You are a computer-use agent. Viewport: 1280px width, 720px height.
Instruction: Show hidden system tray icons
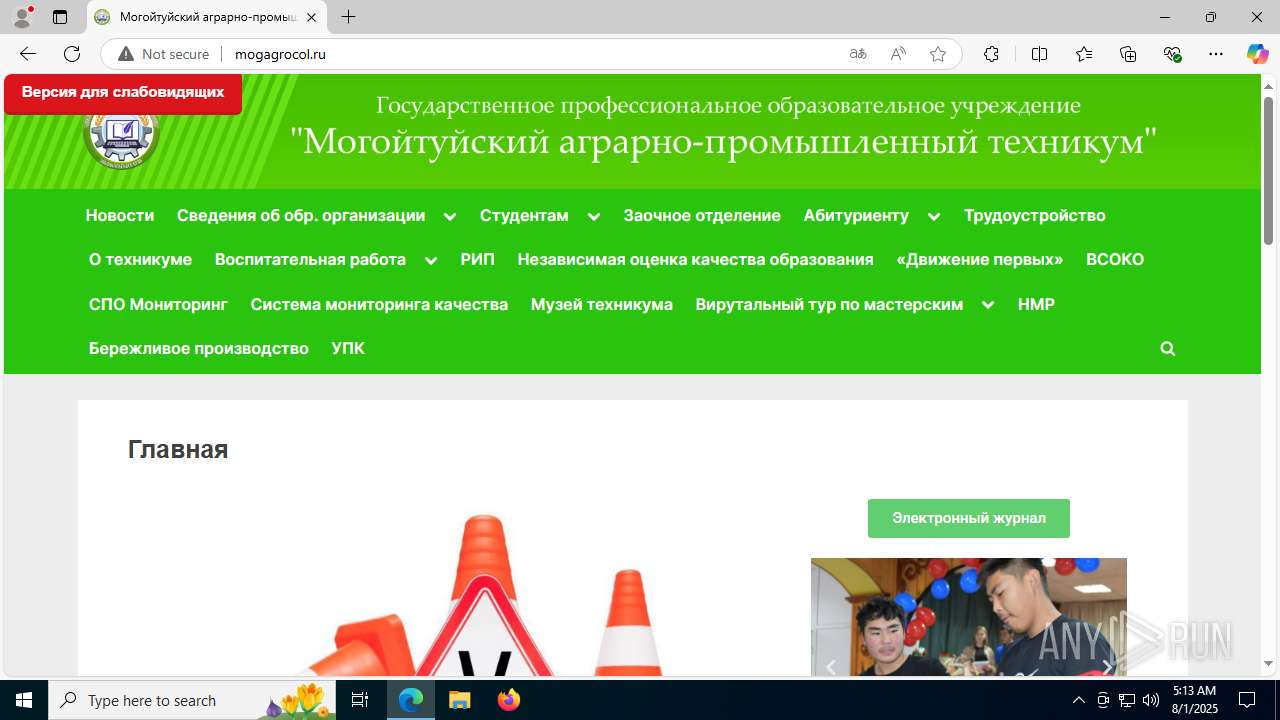[x=1078, y=700]
